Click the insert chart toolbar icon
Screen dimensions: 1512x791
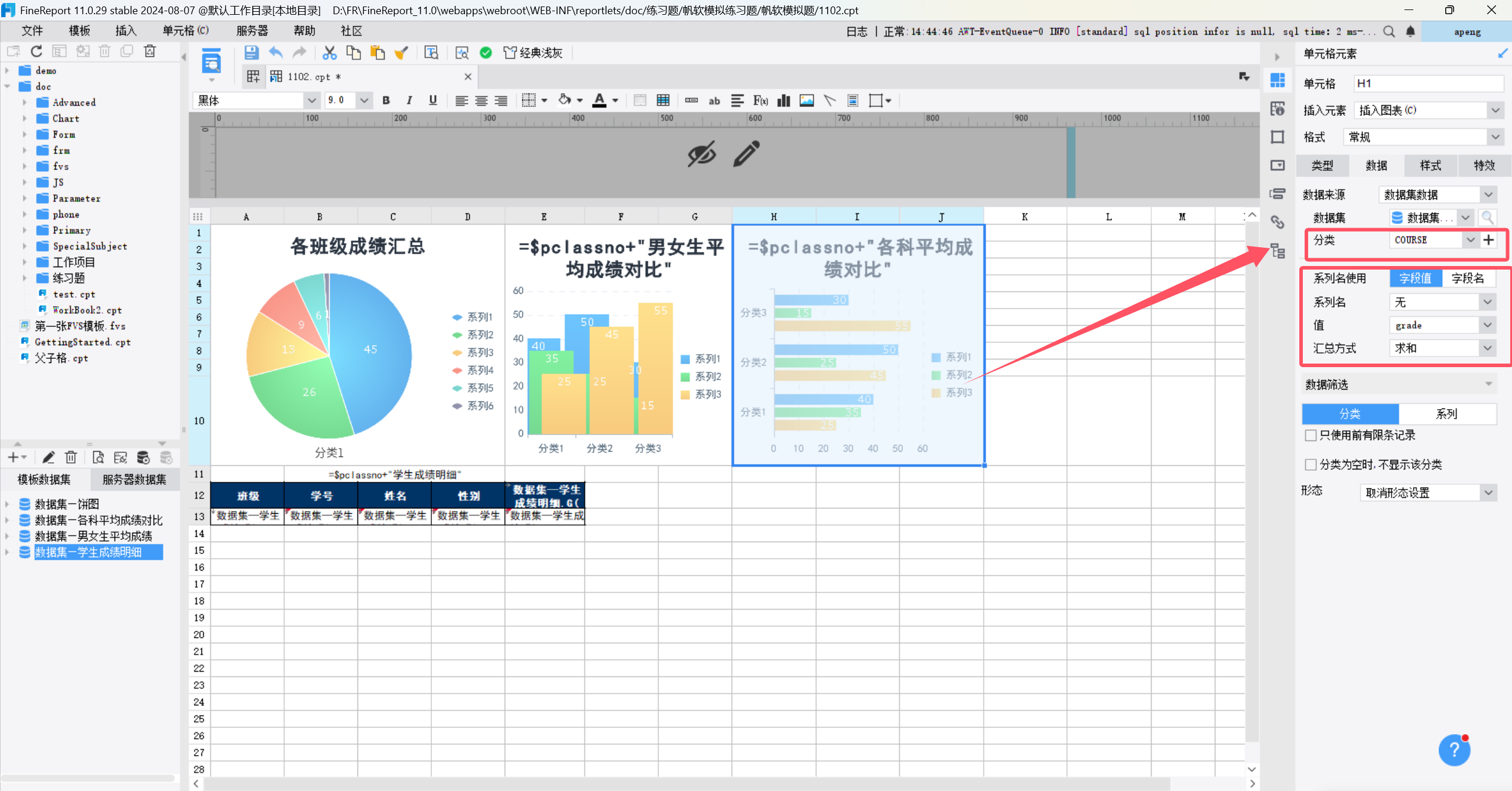(783, 101)
